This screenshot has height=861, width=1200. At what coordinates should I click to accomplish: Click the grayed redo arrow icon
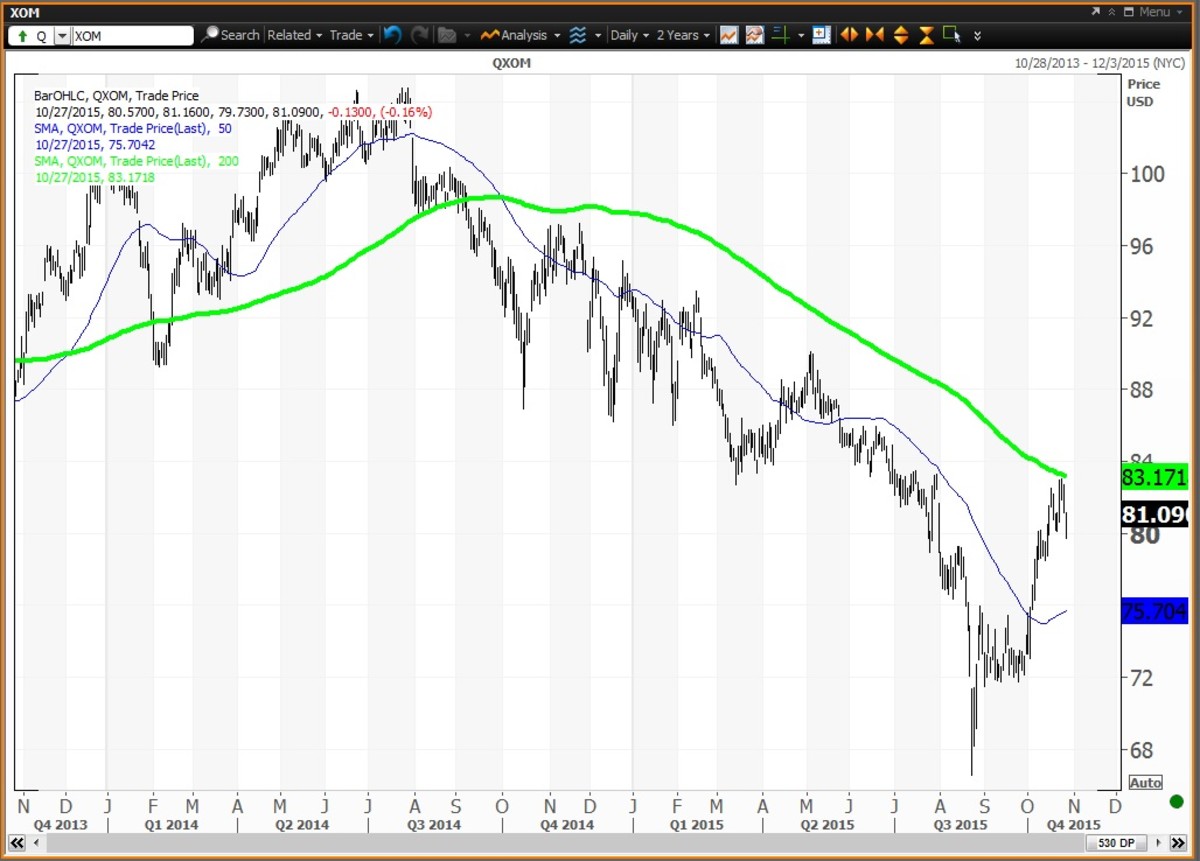click(419, 35)
